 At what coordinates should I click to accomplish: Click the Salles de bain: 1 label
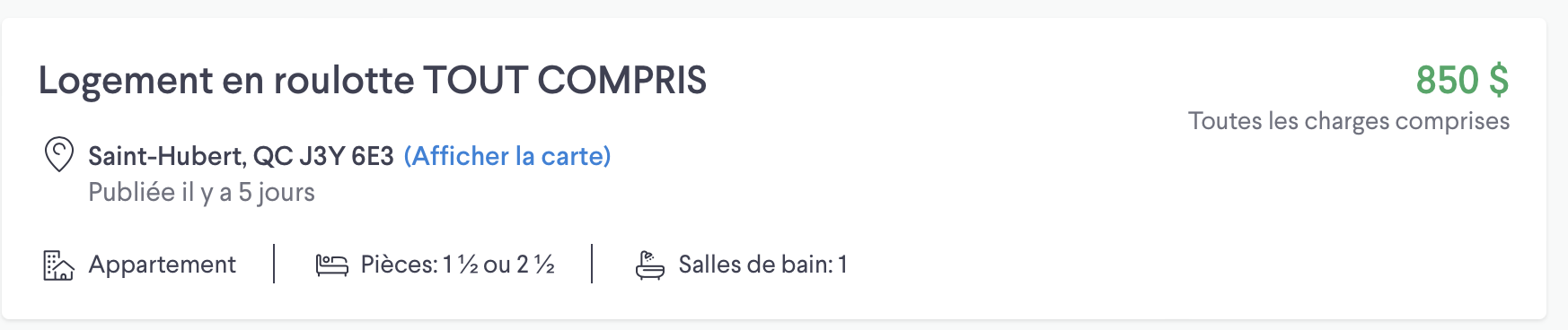point(763,265)
